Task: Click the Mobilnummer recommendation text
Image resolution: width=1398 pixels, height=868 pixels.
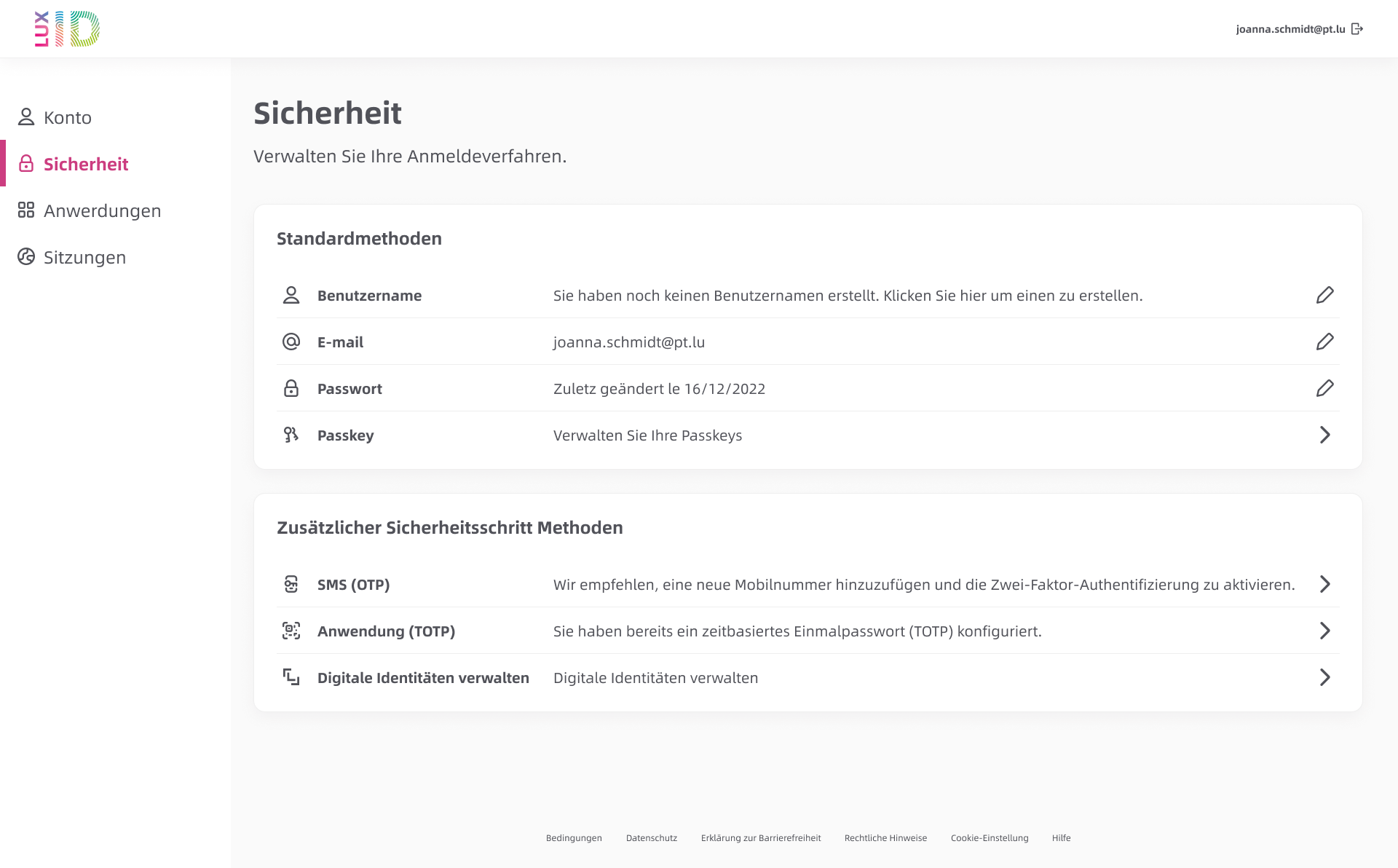Action: pyautogui.click(x=924, y=585)
